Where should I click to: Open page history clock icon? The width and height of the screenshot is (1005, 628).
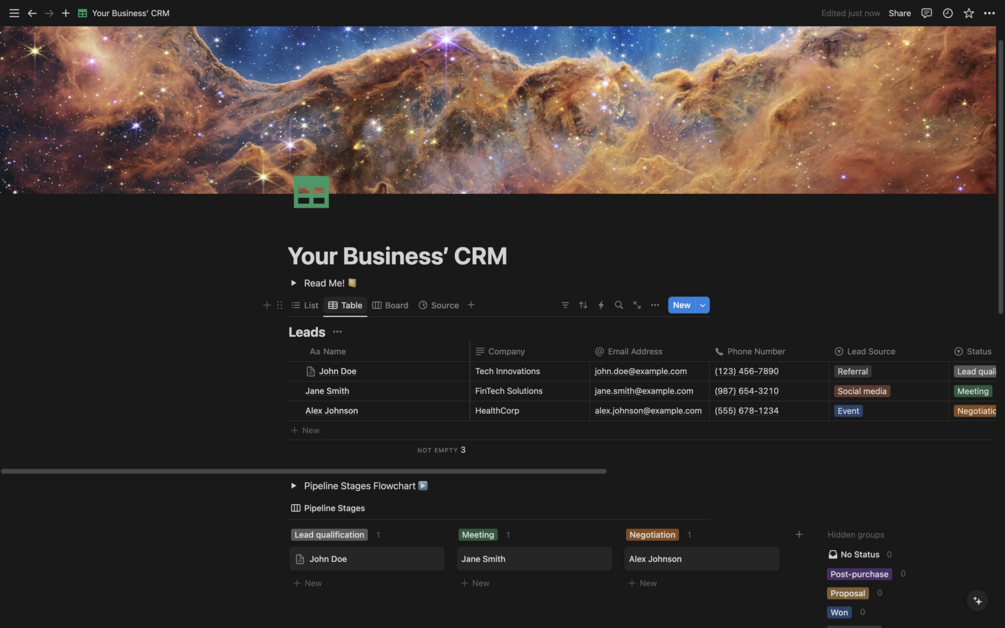(x=947, y=13)
